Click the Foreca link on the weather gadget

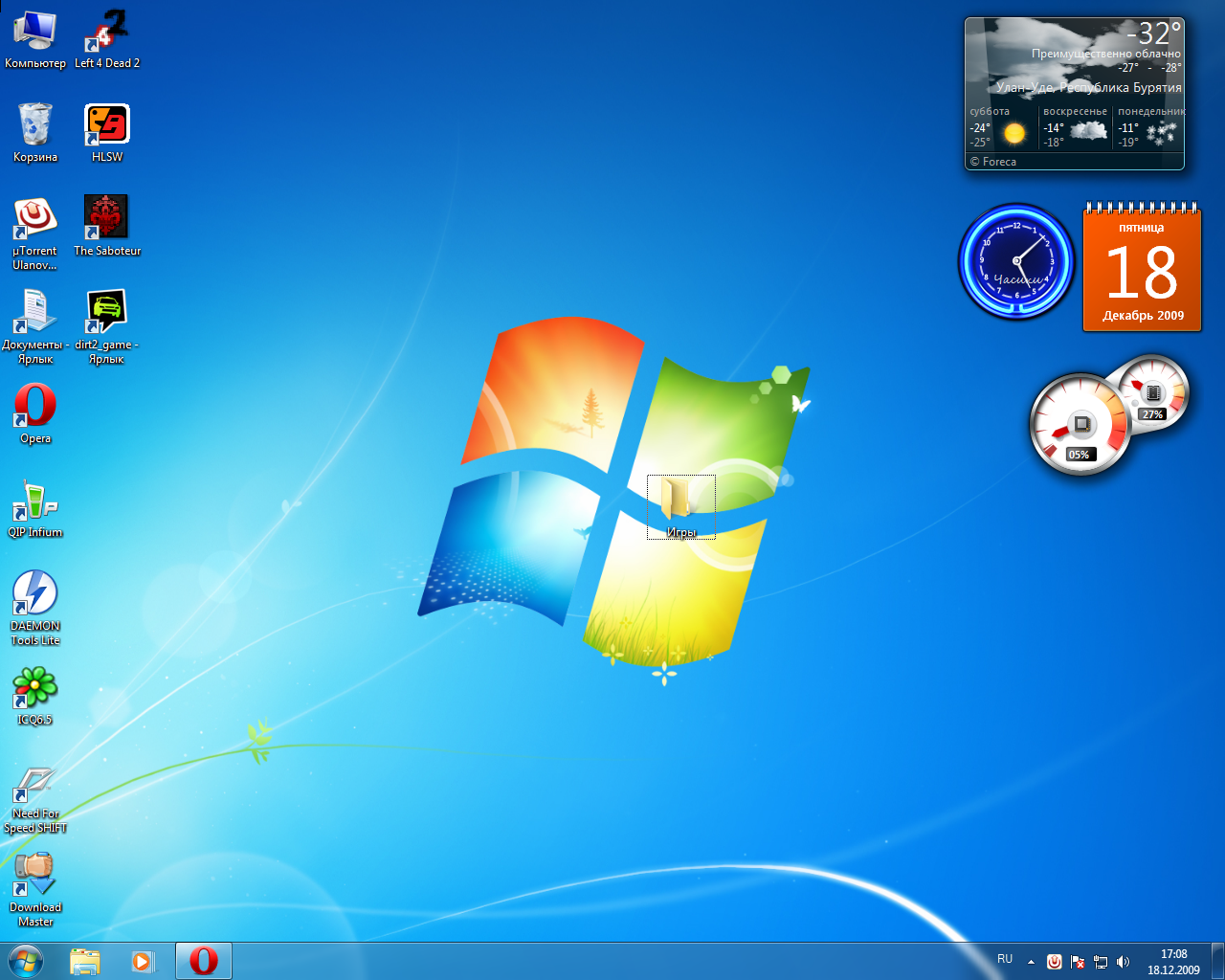[x=994, y=161]
